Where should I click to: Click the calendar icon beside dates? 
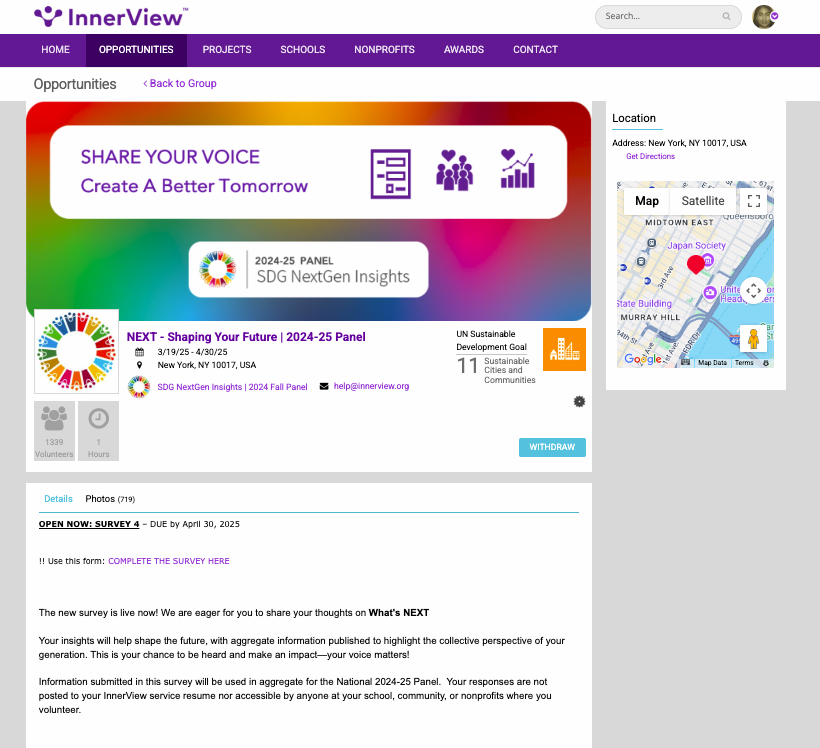140,352
